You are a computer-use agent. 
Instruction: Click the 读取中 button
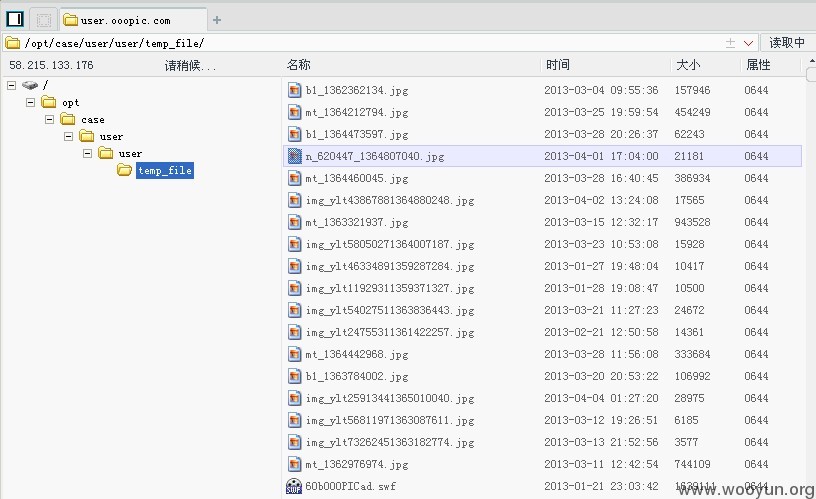pyautogui.click(x=787, y=43)
